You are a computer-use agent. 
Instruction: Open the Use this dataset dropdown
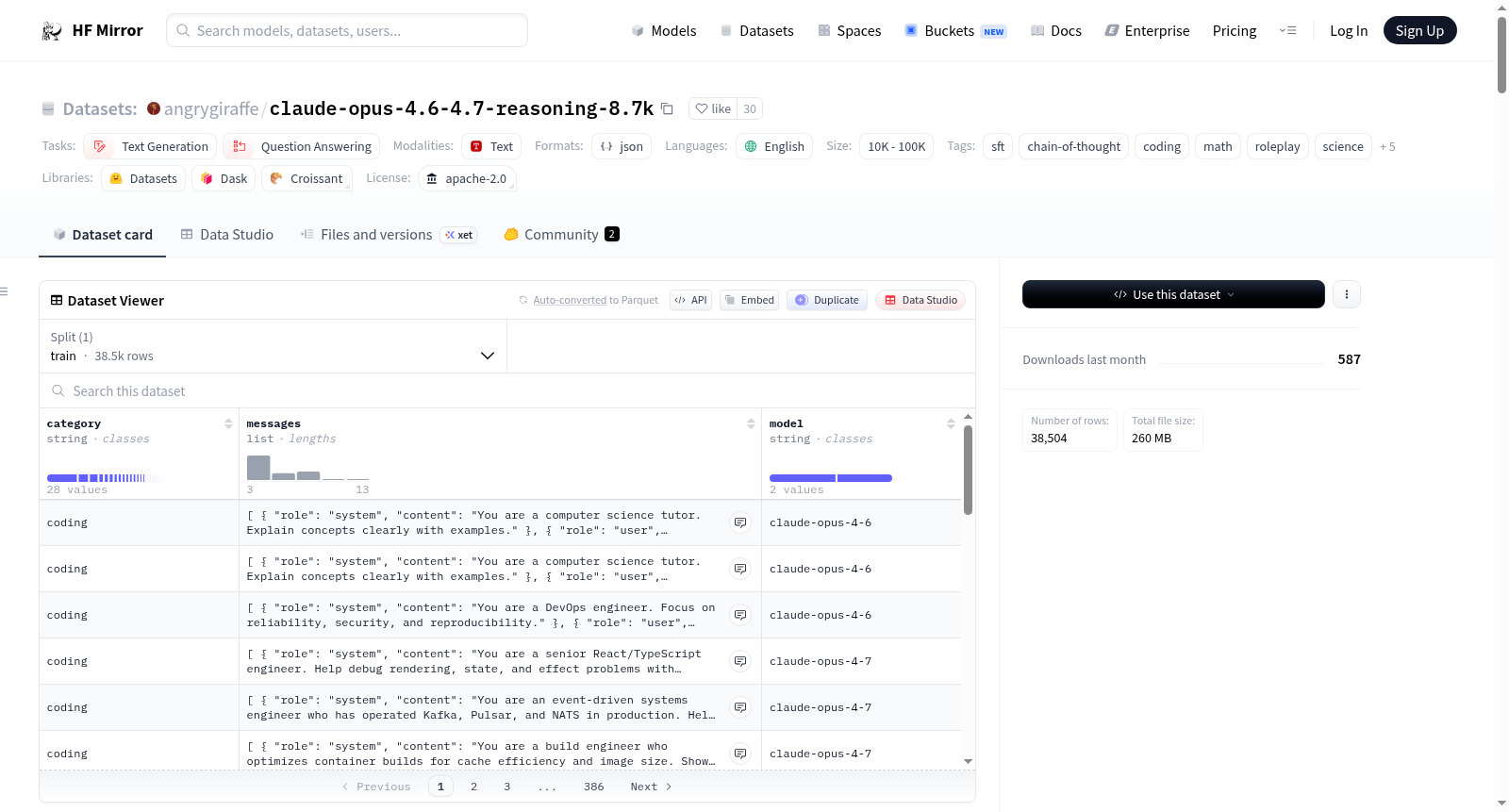pos(1173,294)
